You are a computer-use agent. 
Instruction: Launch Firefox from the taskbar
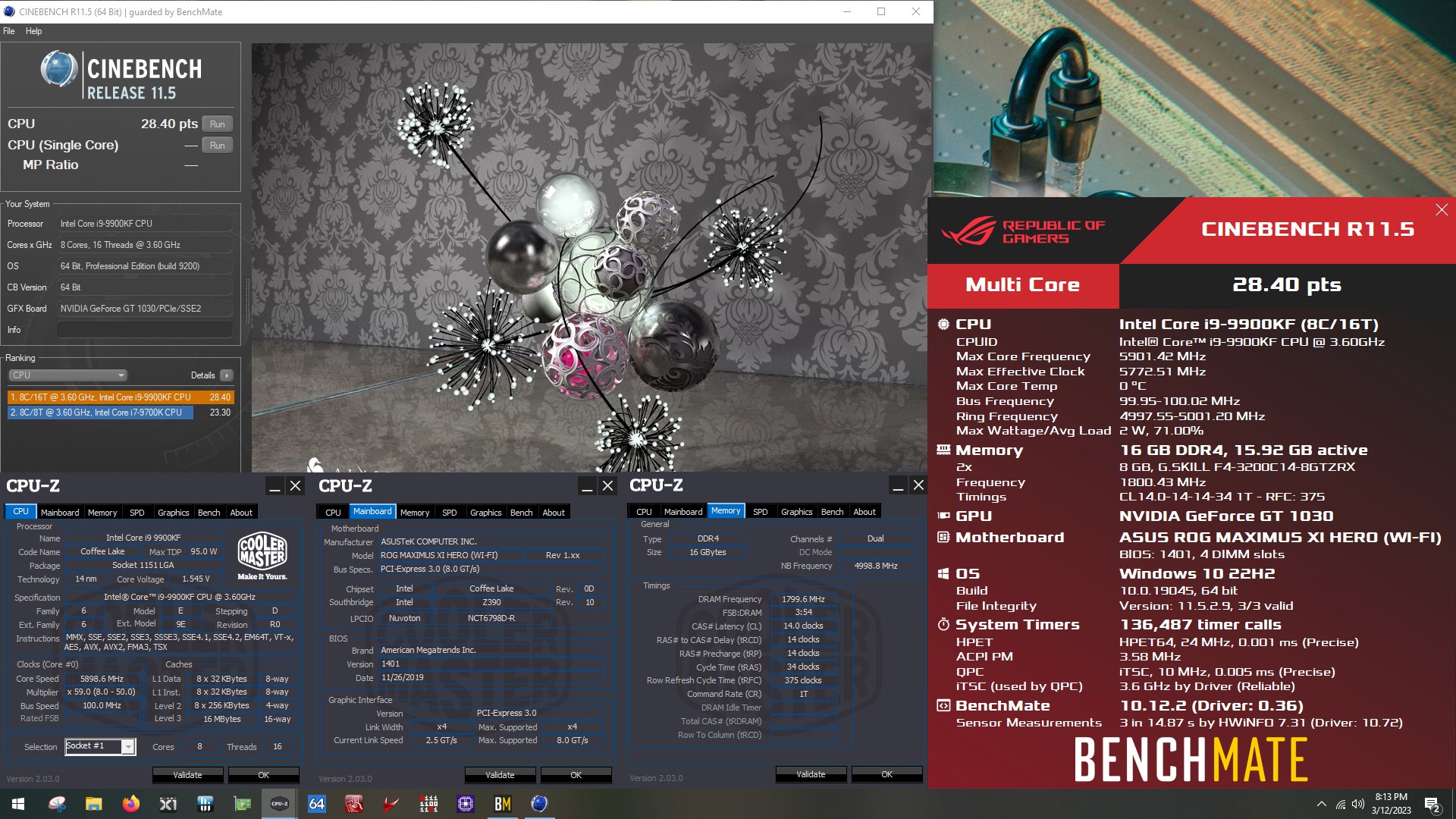pos(131,804)
